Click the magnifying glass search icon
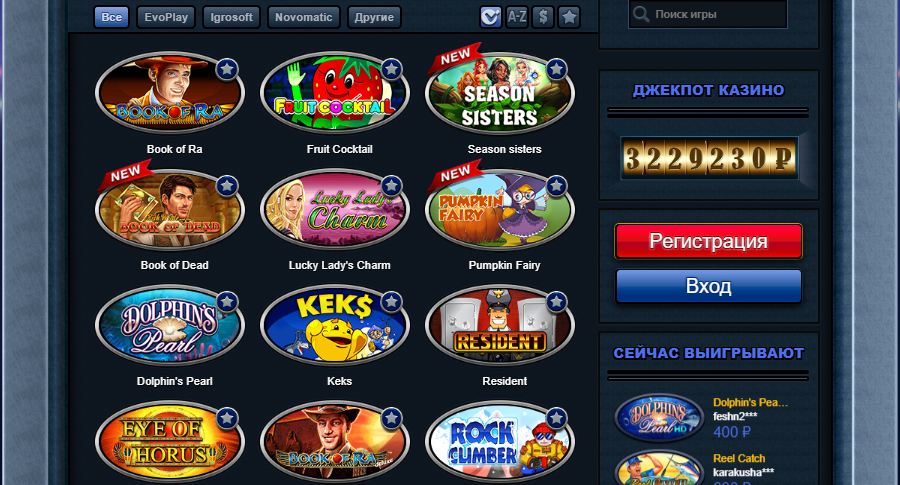Image resolution: width=900 pixels, height=485 pixels. coord(640,14)
